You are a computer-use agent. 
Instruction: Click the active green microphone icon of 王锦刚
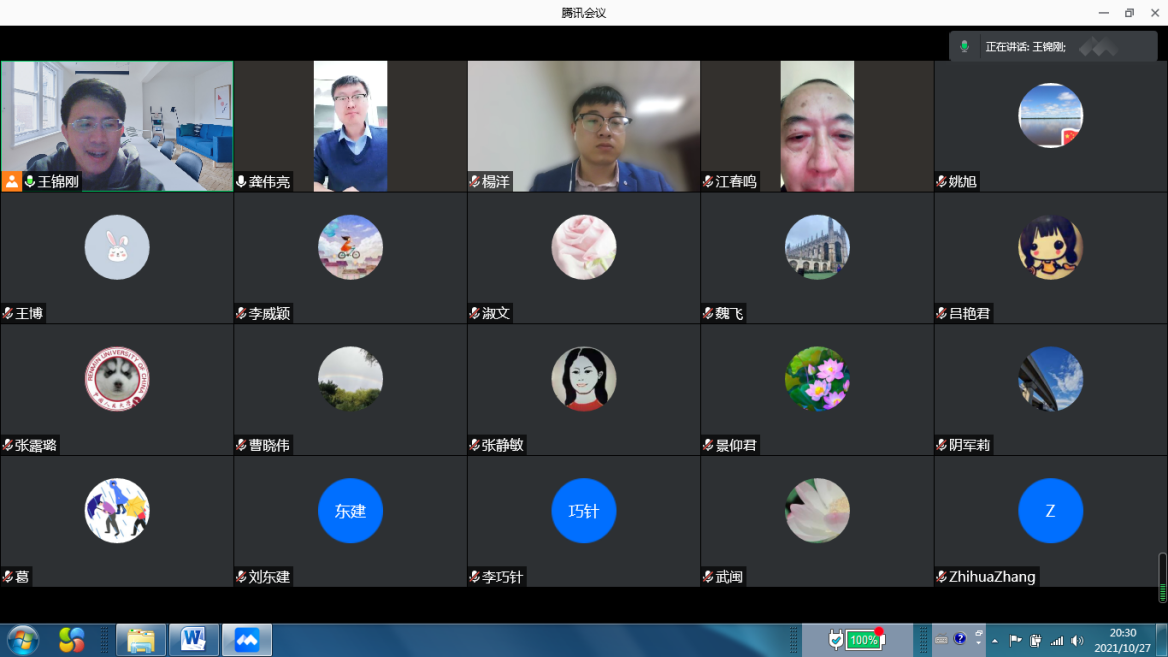coord(30,181)
